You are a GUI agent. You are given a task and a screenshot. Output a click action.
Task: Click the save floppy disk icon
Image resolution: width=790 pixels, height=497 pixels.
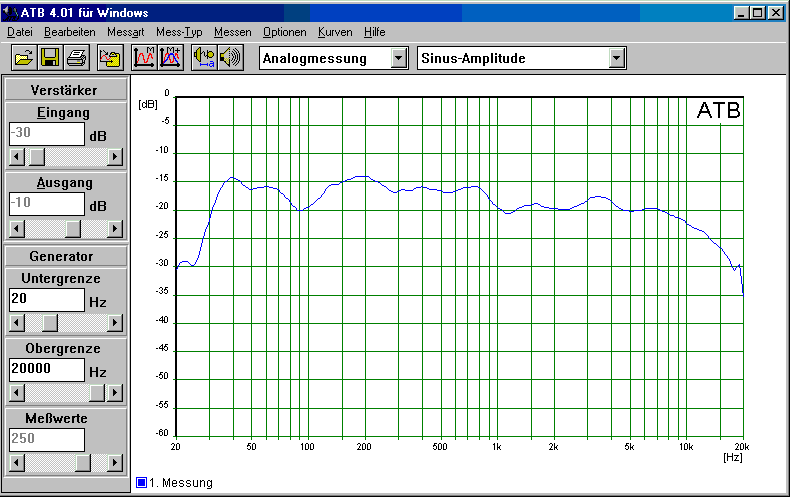pos(49,58)
